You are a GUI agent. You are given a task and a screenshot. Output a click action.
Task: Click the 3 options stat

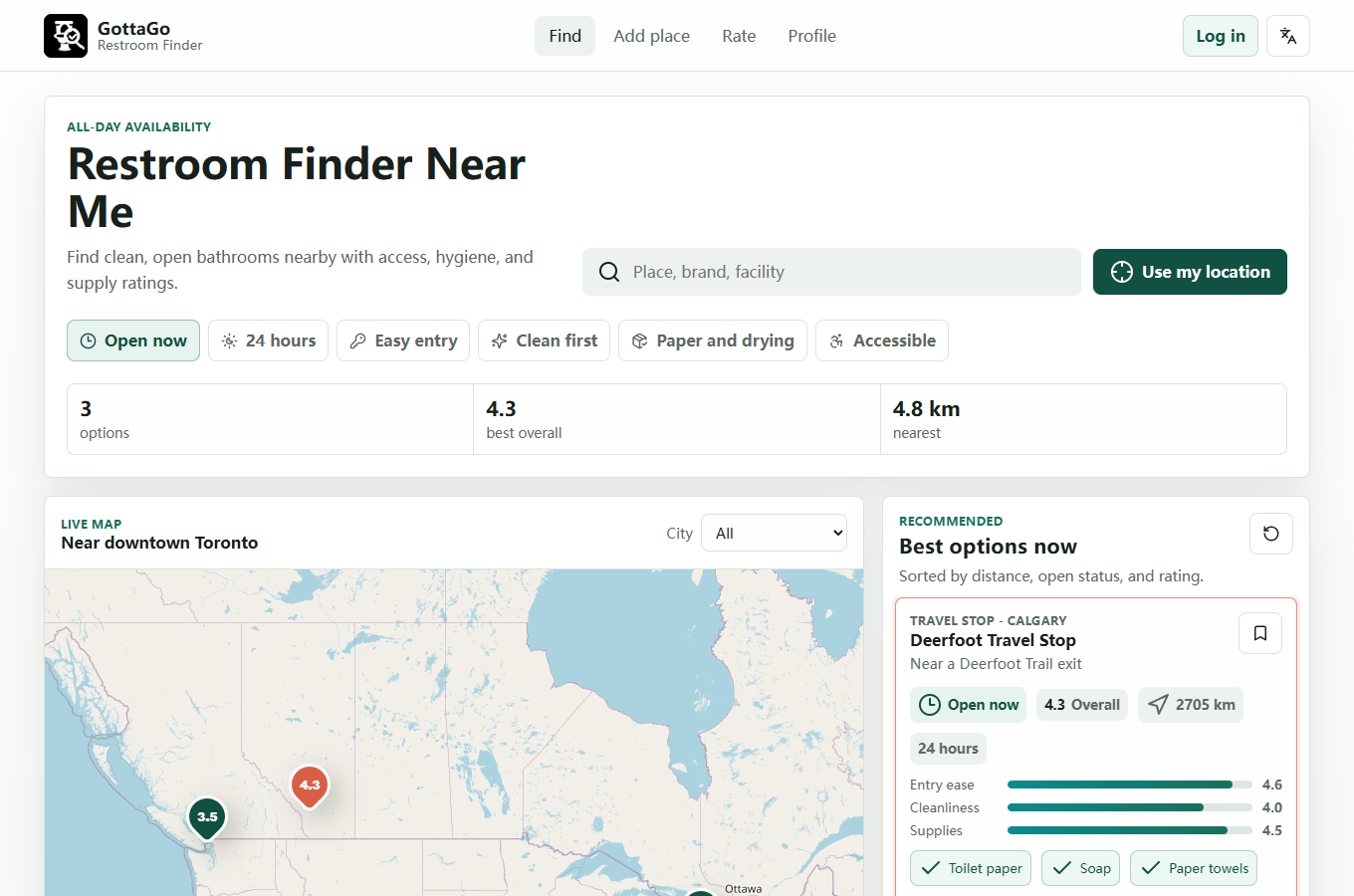click(x=271, y=419)
